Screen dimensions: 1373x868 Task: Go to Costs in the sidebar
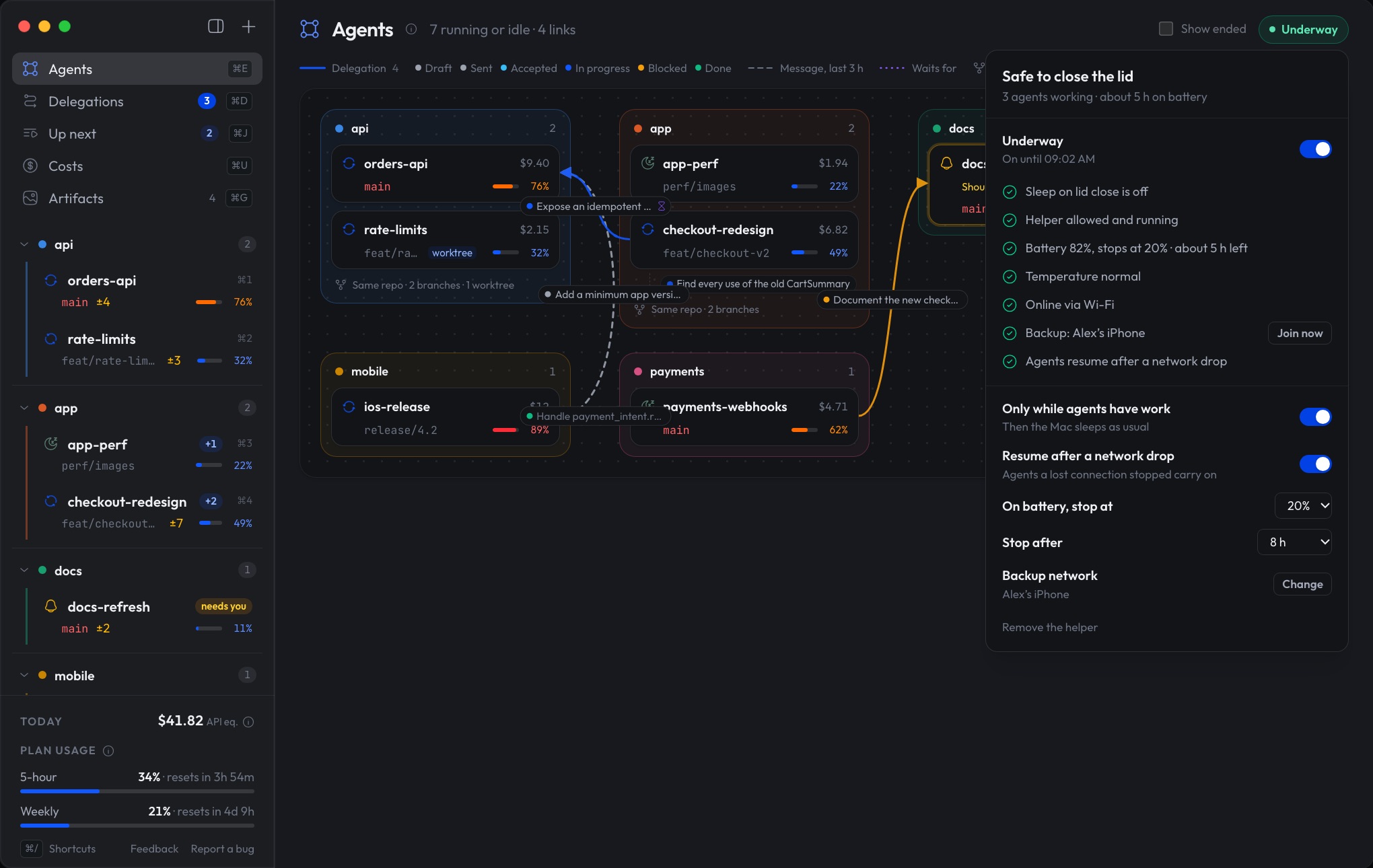coord(137,166)
